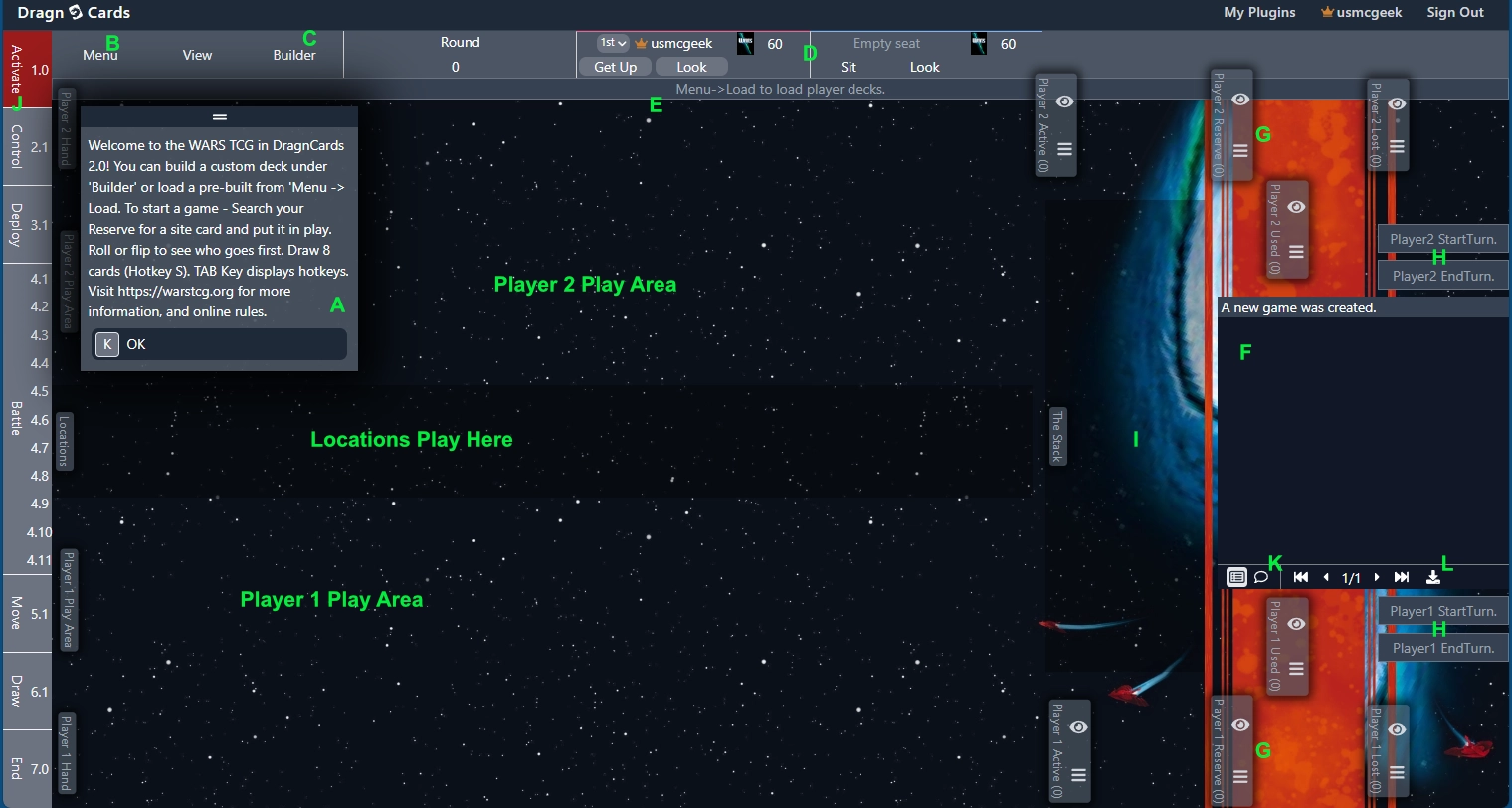Click the game log list view icon
The width and height of the screenshot is (1512, 808).
(1236, 577)
